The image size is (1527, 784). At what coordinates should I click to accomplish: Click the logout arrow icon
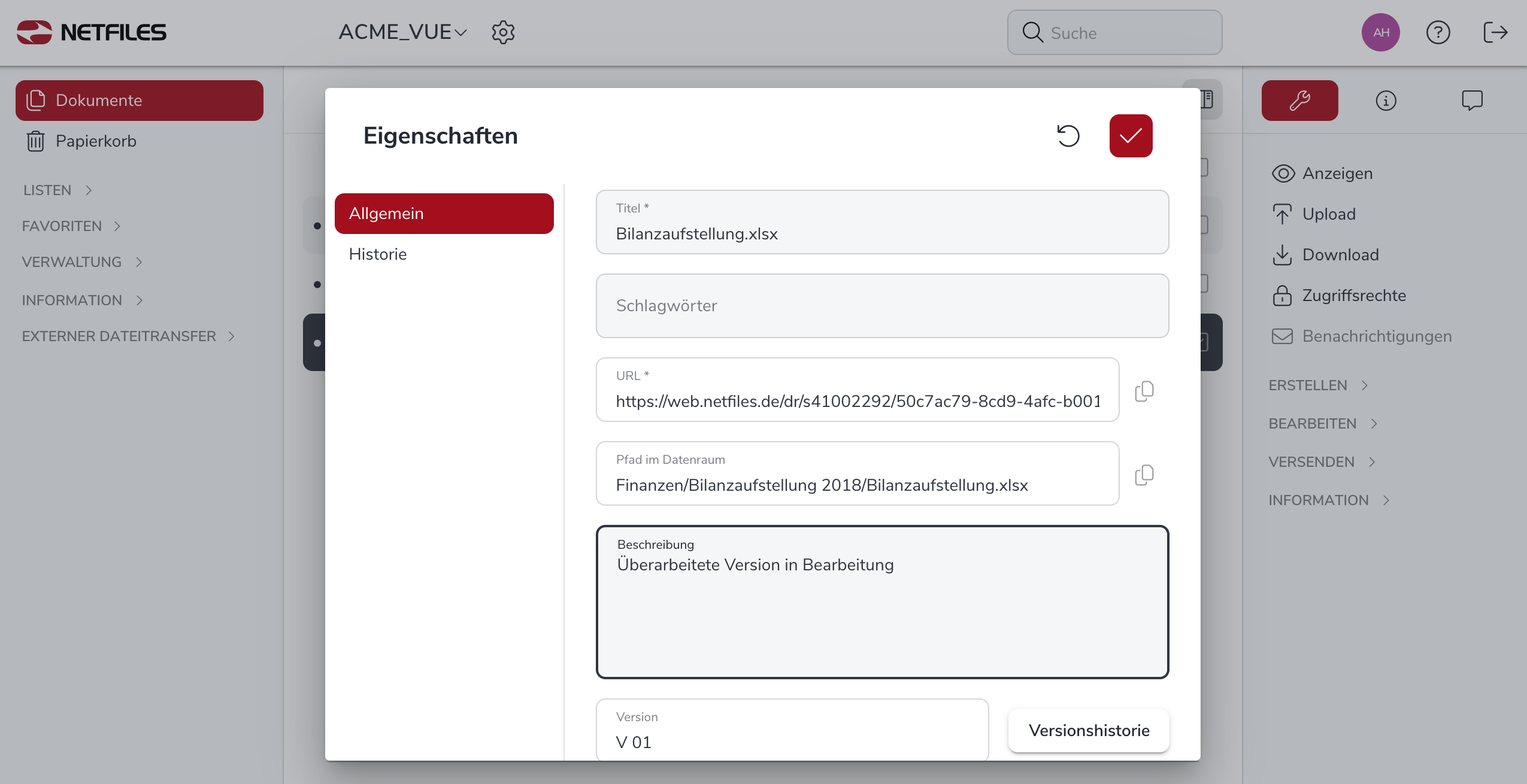1495,32
